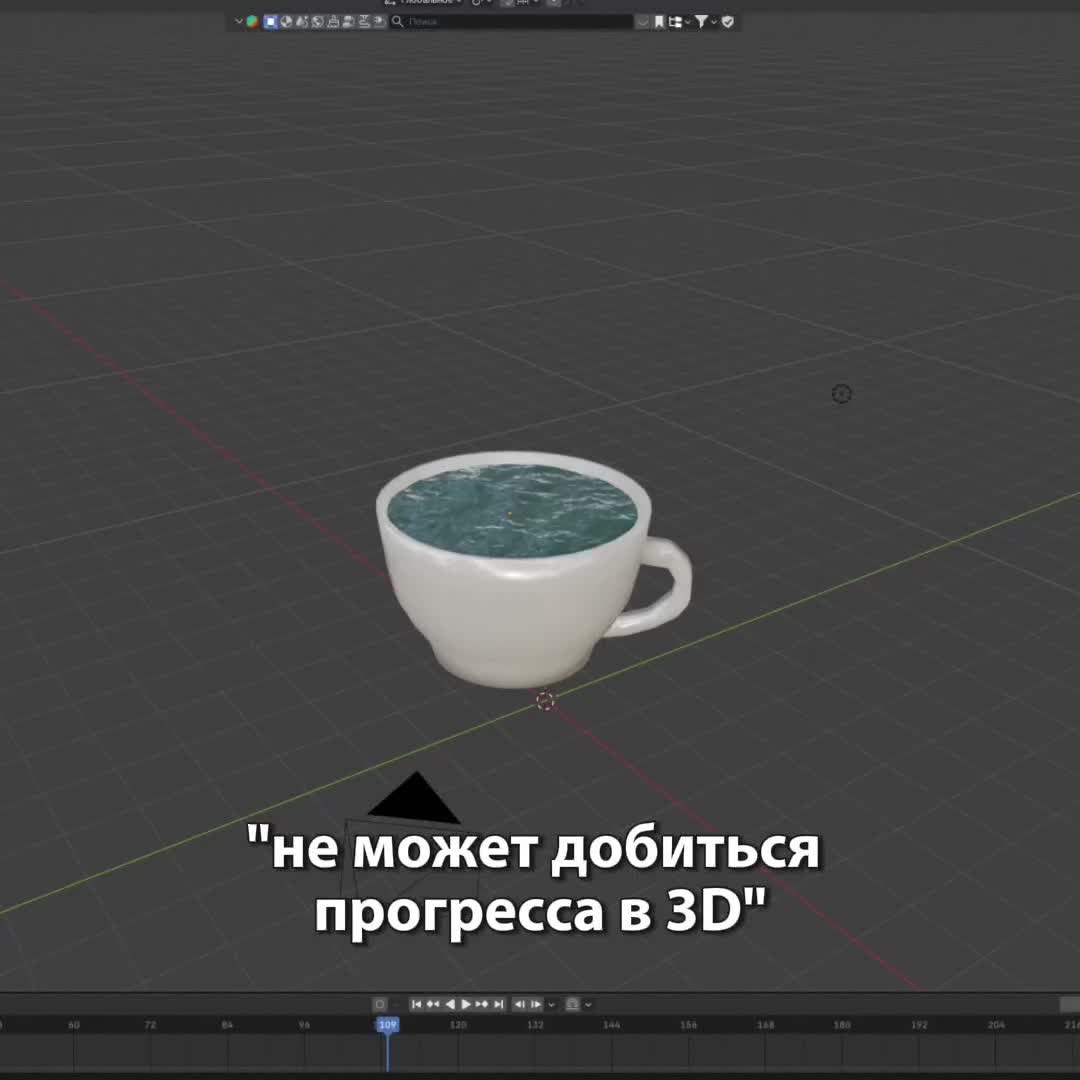The image size is (1080, 1080).
Task: Click frame 144 on the timeline ruler
Action: pos(612,1025)
